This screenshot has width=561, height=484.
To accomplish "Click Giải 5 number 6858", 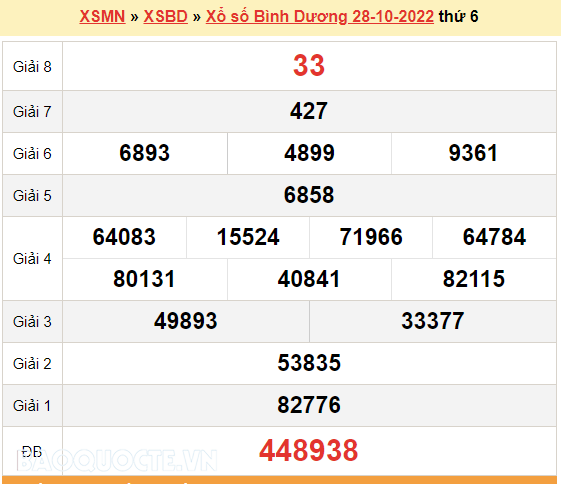I will point(309,195).
